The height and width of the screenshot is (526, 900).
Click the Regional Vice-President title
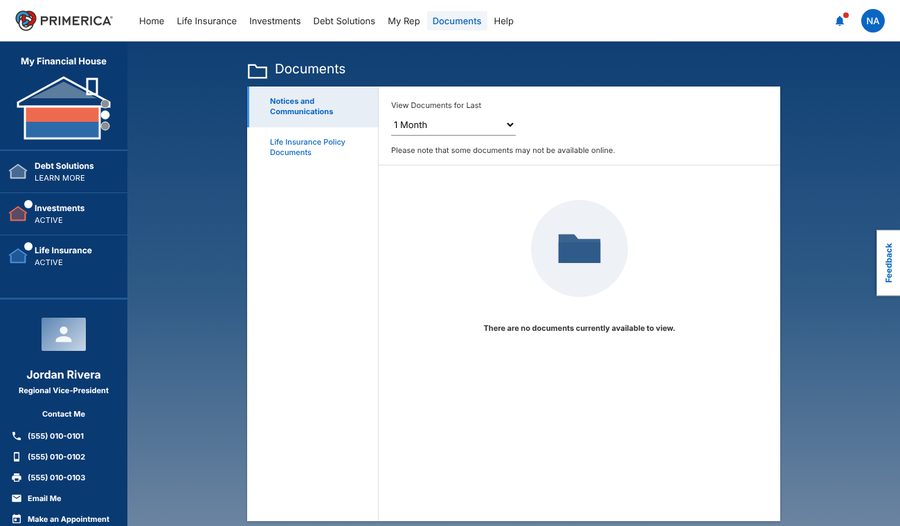[x=64, y=390]
